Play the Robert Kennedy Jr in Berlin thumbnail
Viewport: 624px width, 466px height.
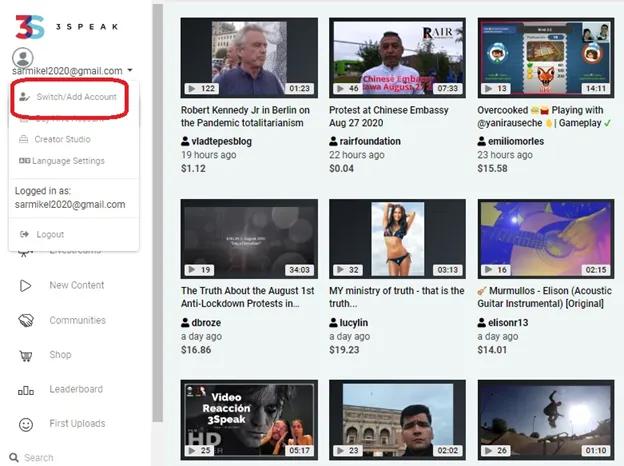point(249,58)
